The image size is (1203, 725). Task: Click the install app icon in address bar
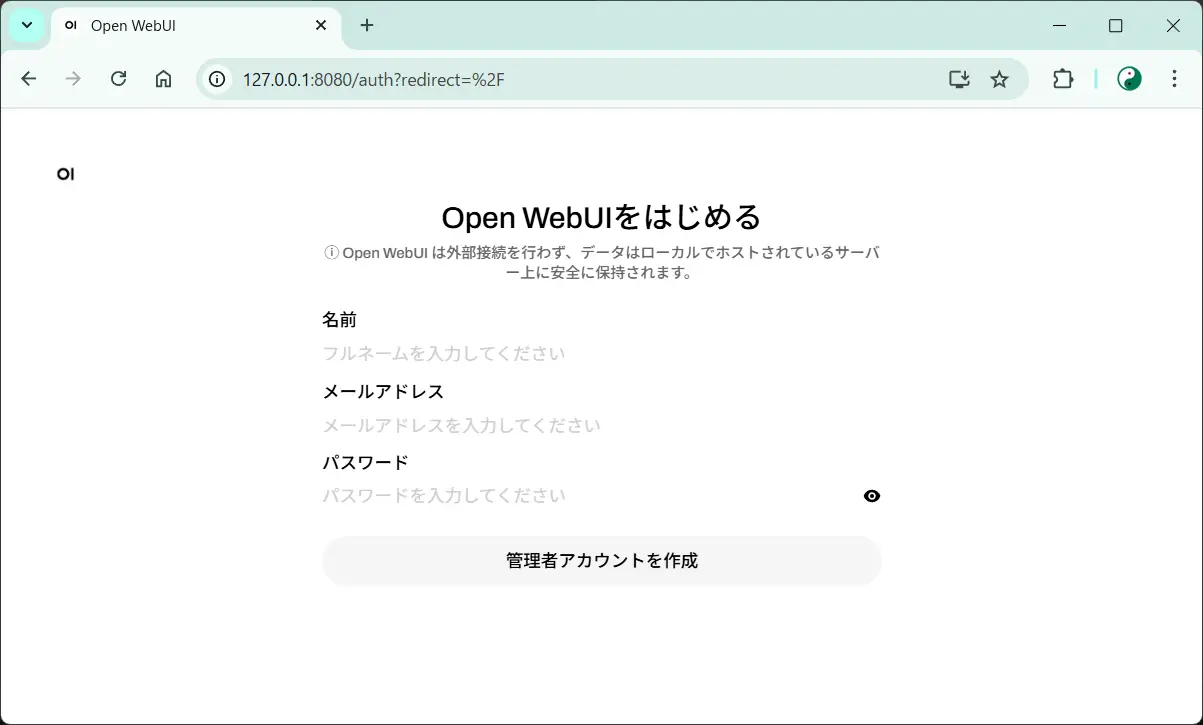[x=959, y=79]
